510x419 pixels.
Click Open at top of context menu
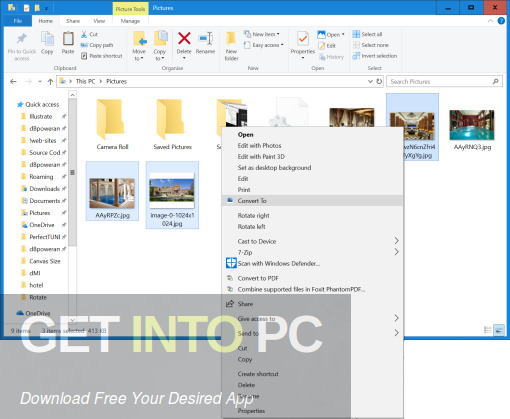pyautogui.click(x=312, y=135)
